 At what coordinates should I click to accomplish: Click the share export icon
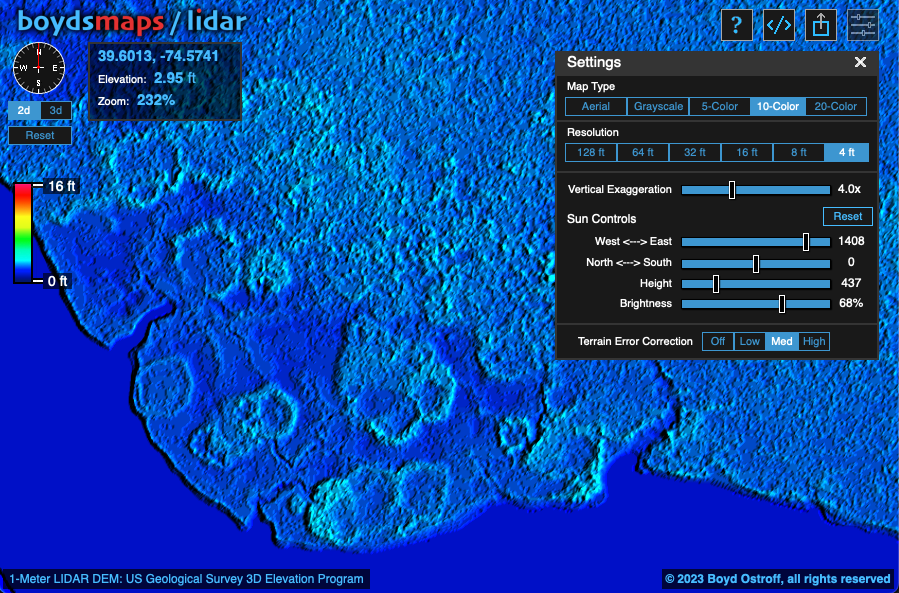tap(821, 25)
